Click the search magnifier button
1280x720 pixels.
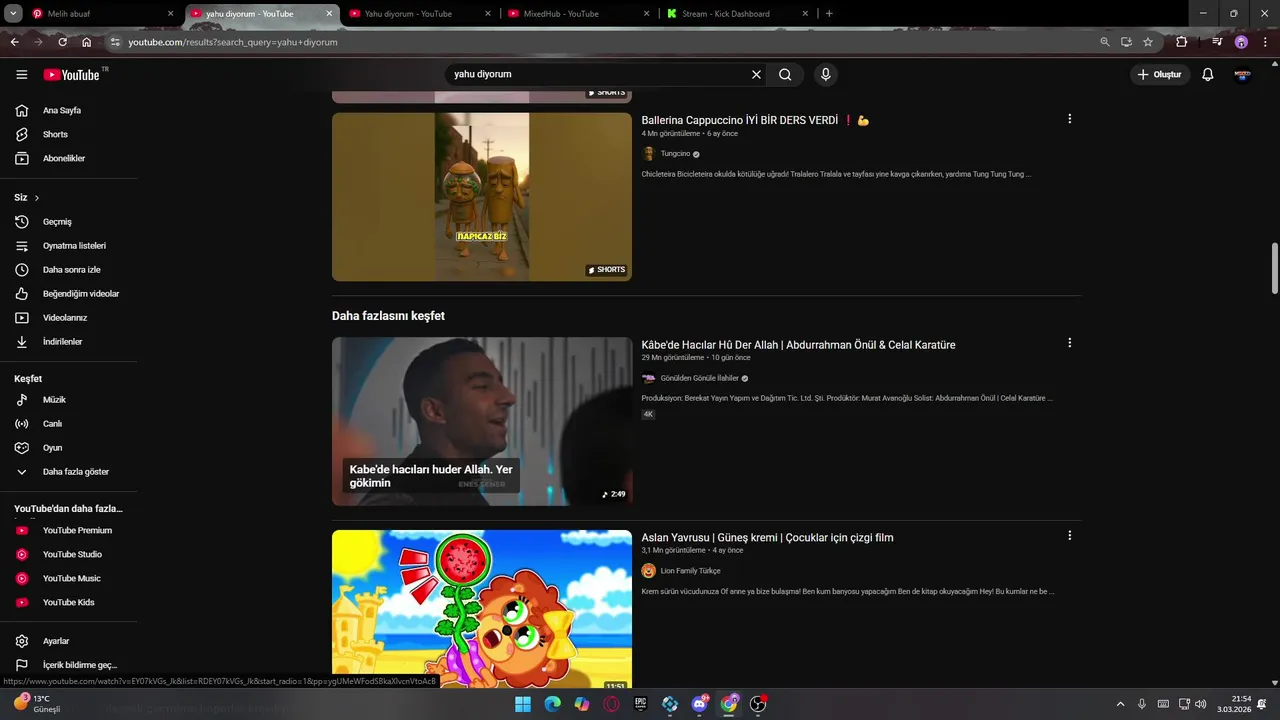pos(785,75)
